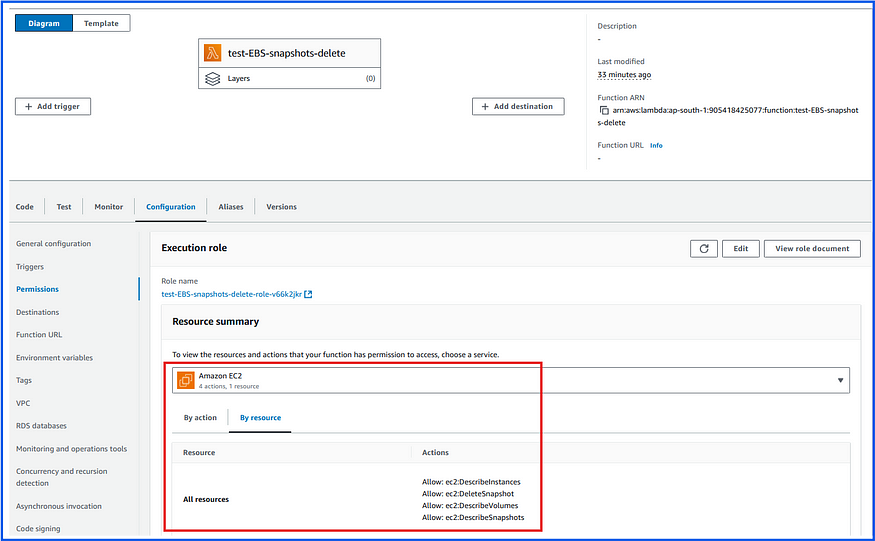Open the Amazon EC2 service dropdown arrow
Image resolution: width=875 pixels, height=541 pixels.
840,380
